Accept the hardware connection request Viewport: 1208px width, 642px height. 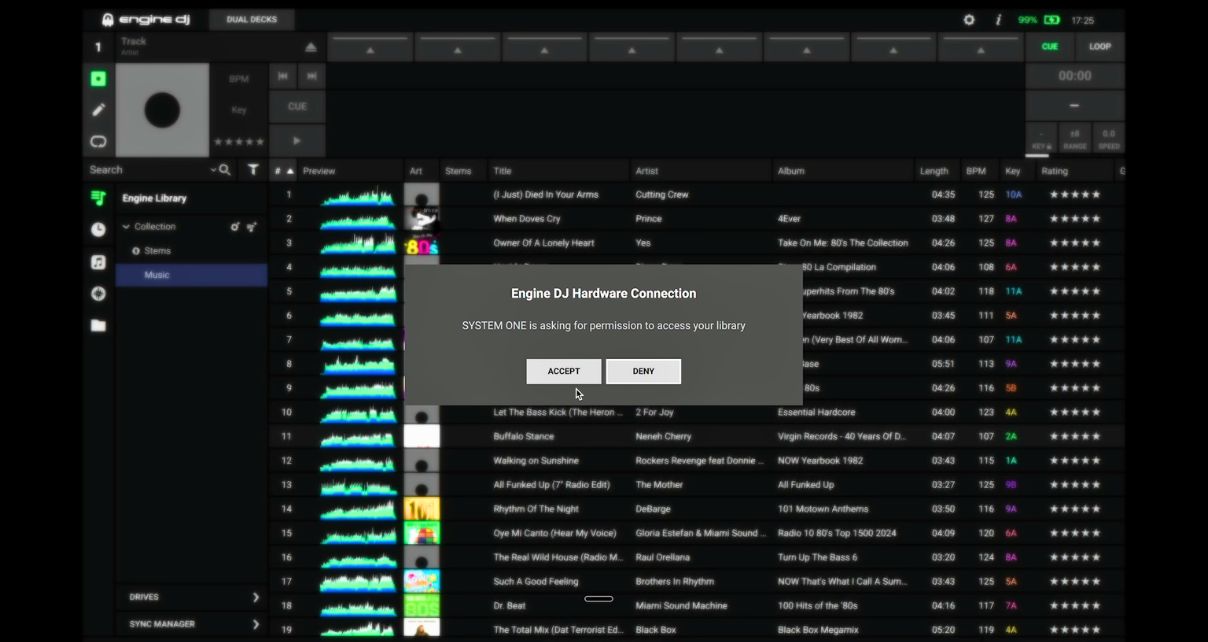(x=563, y=371)
